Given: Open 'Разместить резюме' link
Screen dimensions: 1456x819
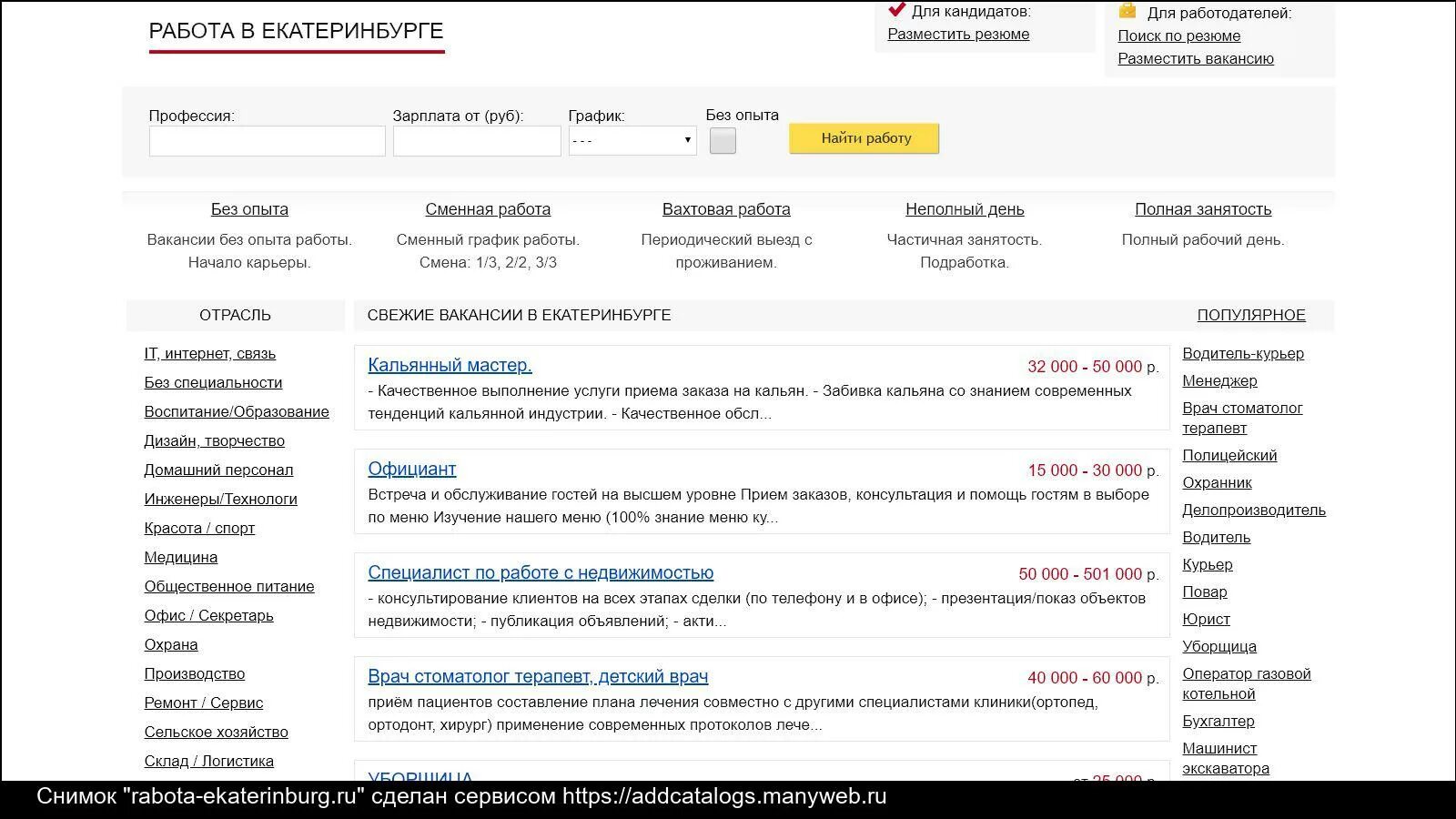Looking at the screenshot, I should tap(958, 35).
